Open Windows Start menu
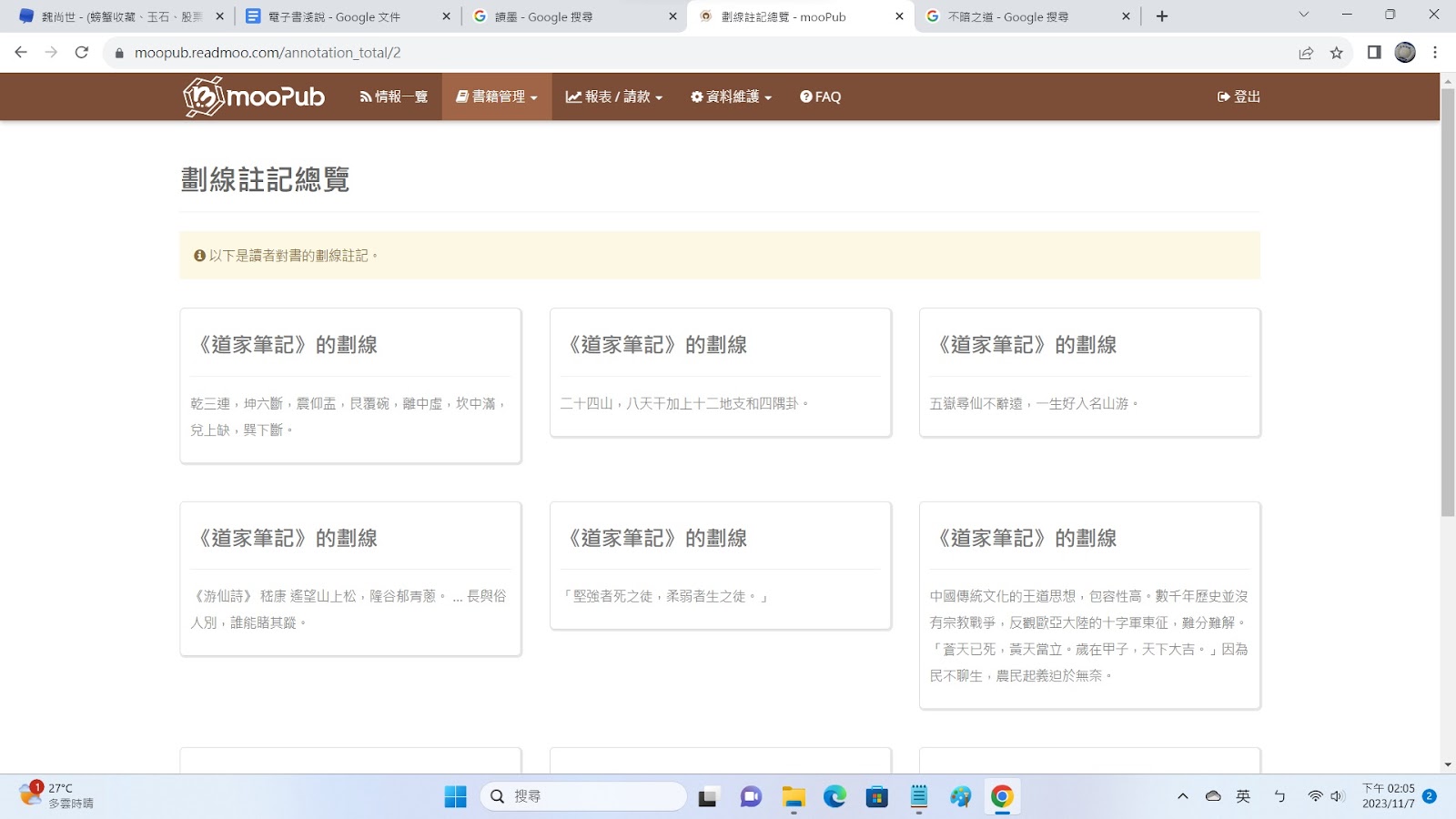Screen dimensions: 1456x819 (x=455, y=796)
